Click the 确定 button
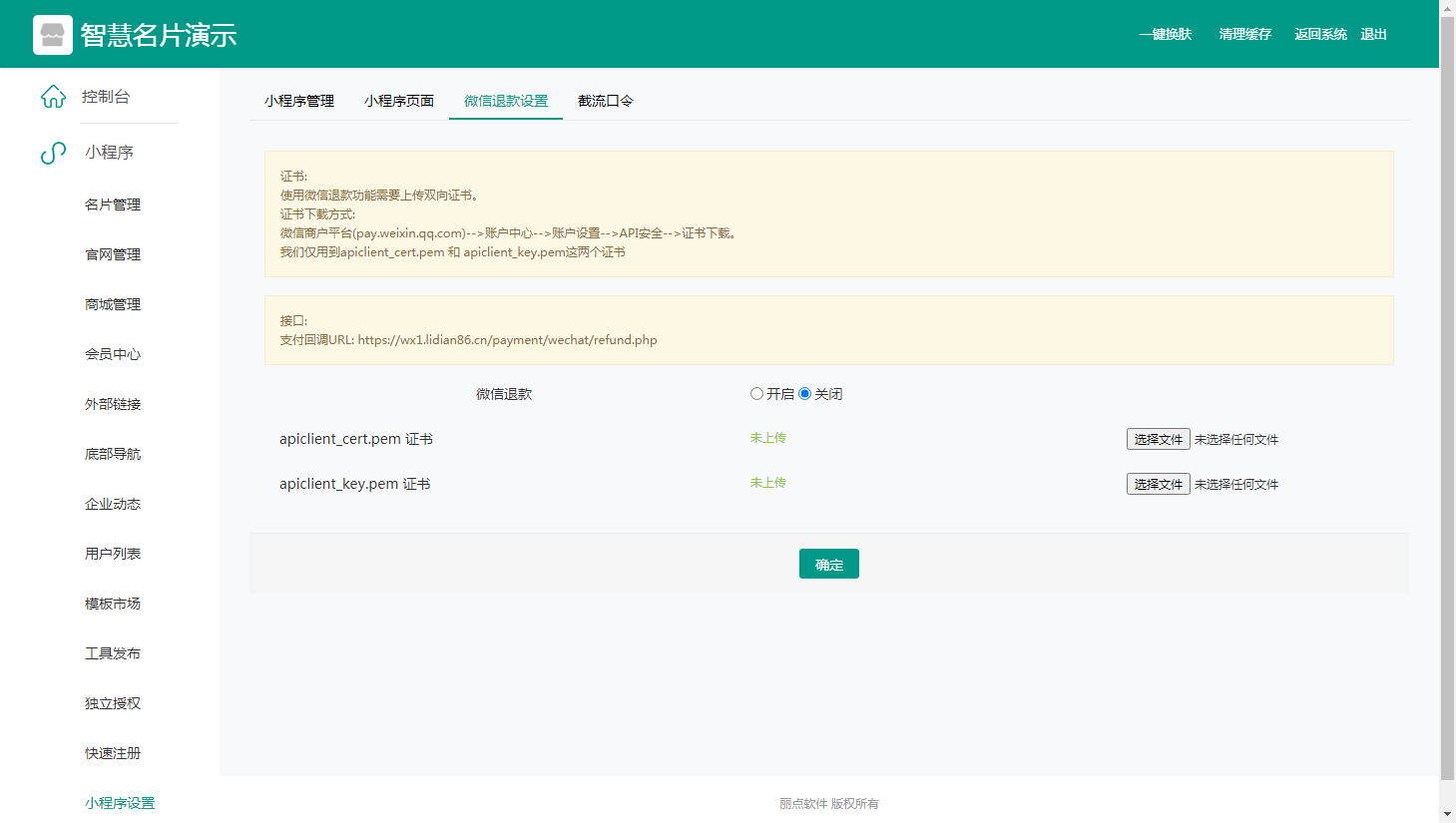 [x=829, y=564]
